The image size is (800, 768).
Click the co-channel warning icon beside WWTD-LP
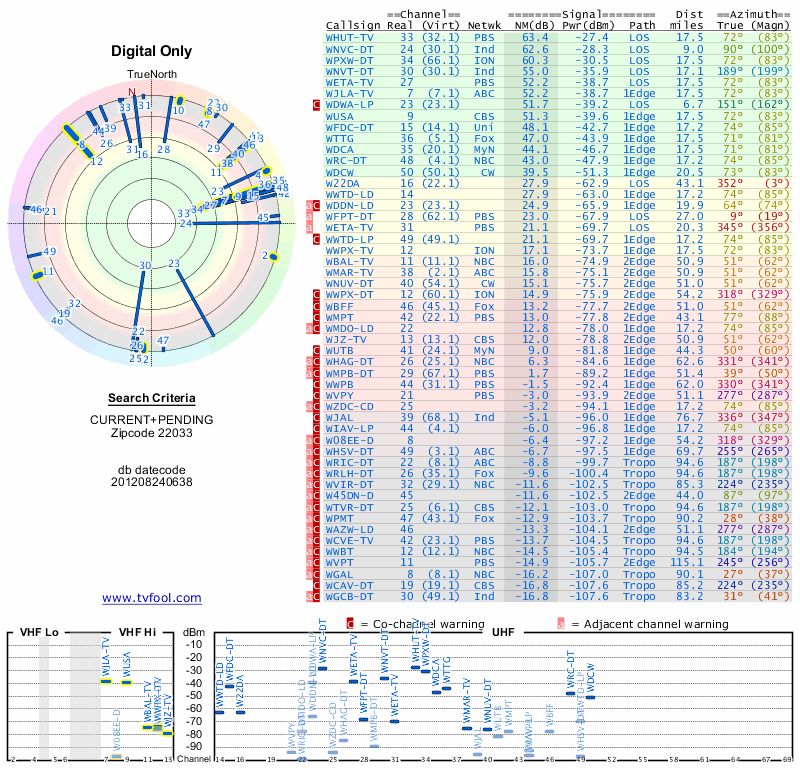coord(316,239)
